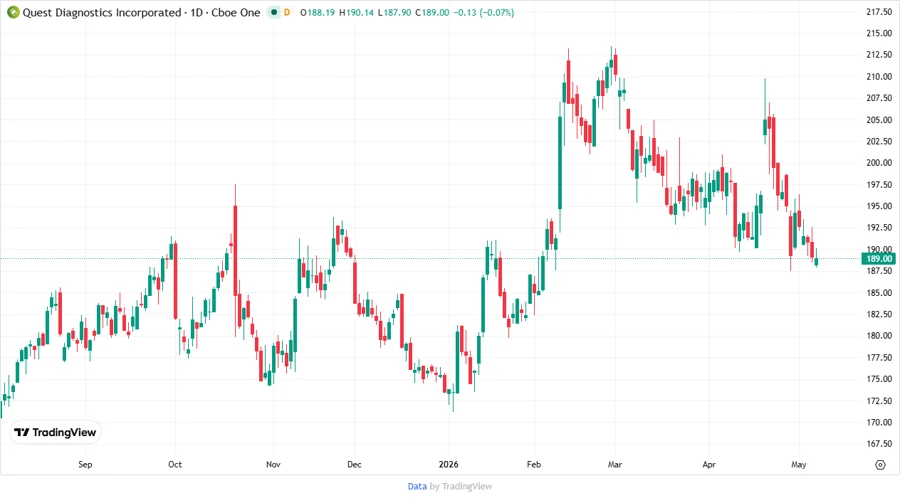Click the high value H190.14
Viewport: 900px width, 498px height.
tap(356, 12)
